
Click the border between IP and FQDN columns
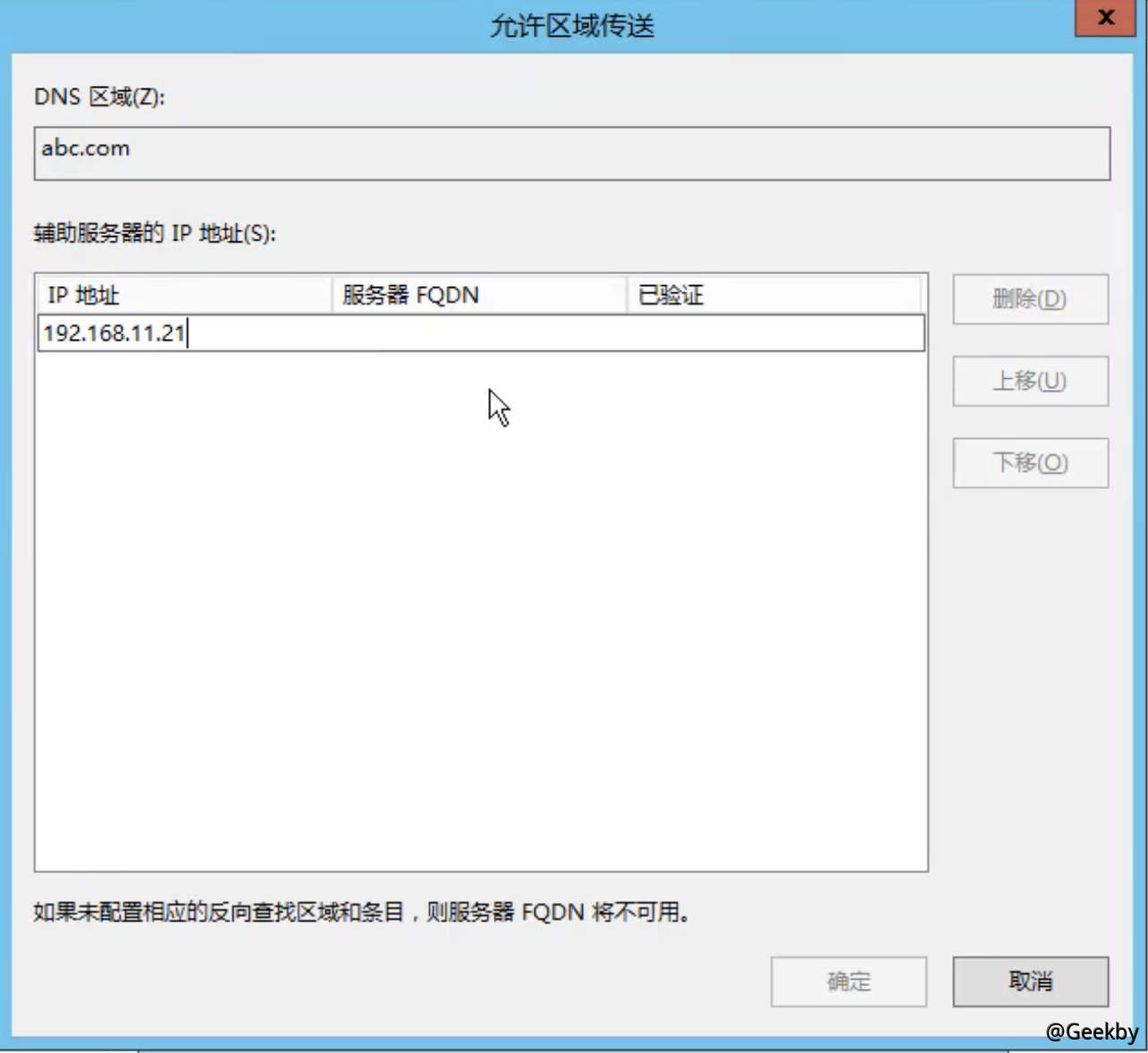(x=332, y=295)
